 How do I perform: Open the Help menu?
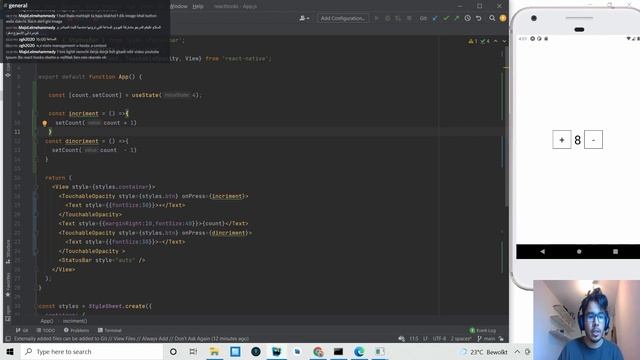[198, 6]
